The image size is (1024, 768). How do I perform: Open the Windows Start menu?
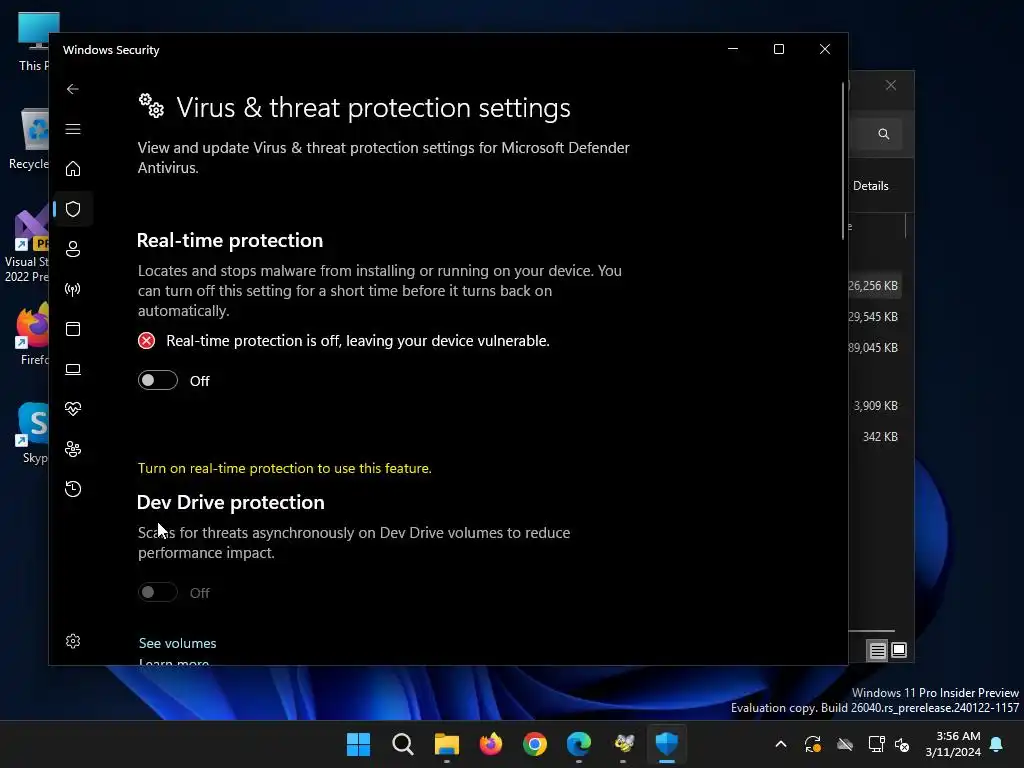pyautogui.click(x=358, y=744)
